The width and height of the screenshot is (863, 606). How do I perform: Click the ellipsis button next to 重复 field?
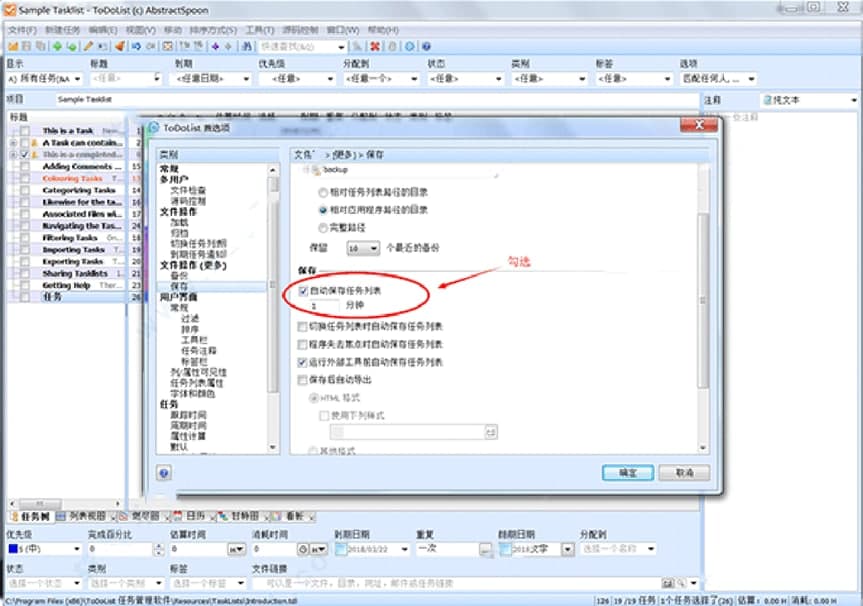pos(485,549)
